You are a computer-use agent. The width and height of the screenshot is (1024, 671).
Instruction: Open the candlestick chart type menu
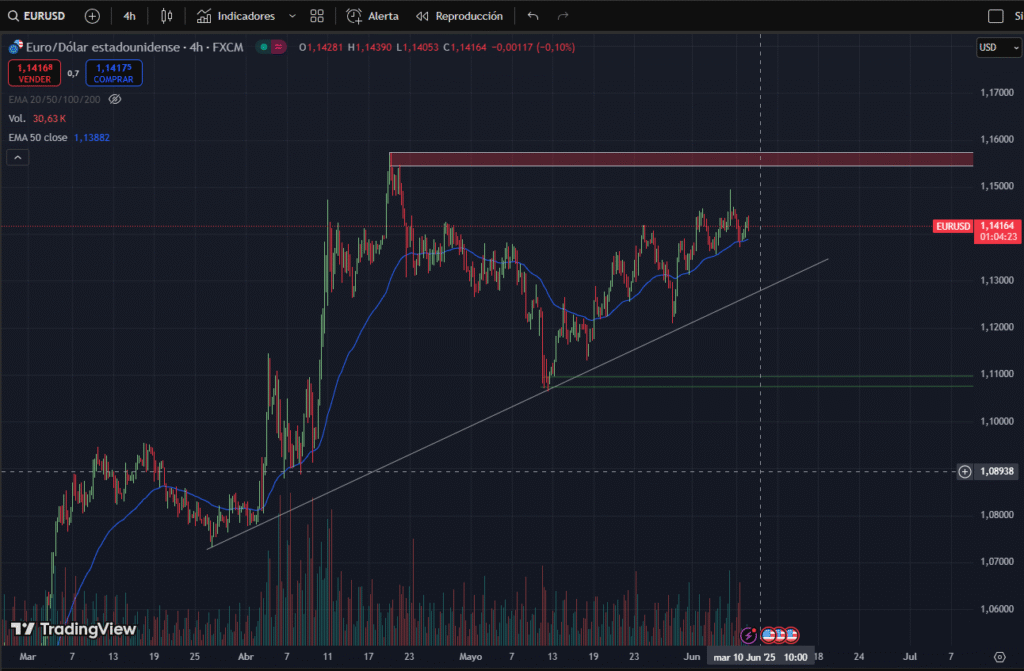click(166, 16)
